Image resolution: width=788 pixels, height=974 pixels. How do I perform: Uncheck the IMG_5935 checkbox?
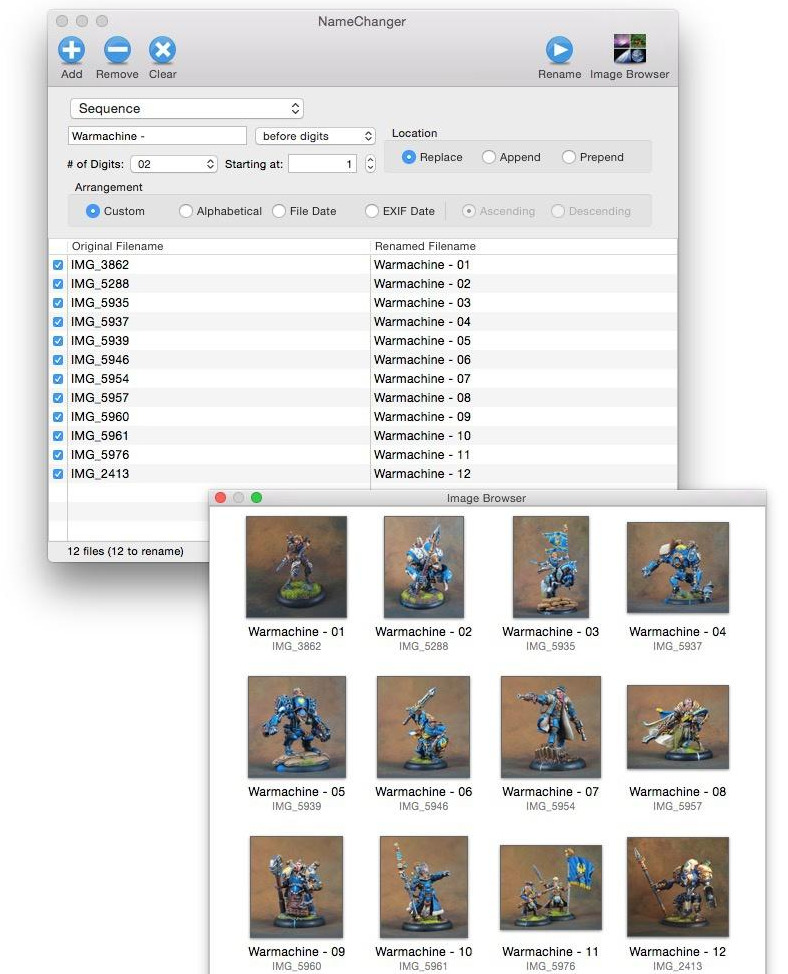(58, 303)
